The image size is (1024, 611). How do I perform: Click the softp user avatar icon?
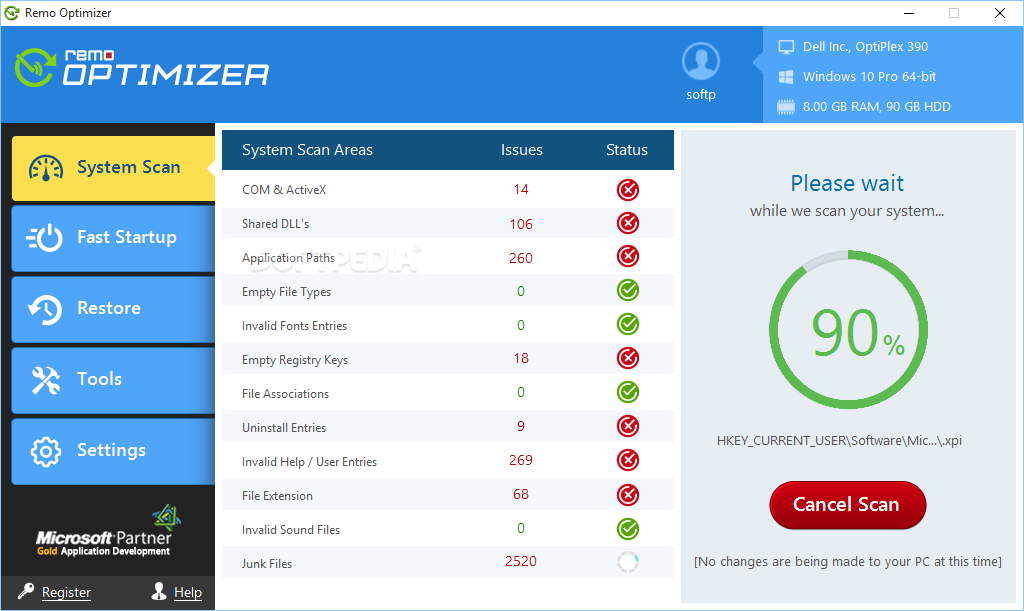[x=701, y=61]
